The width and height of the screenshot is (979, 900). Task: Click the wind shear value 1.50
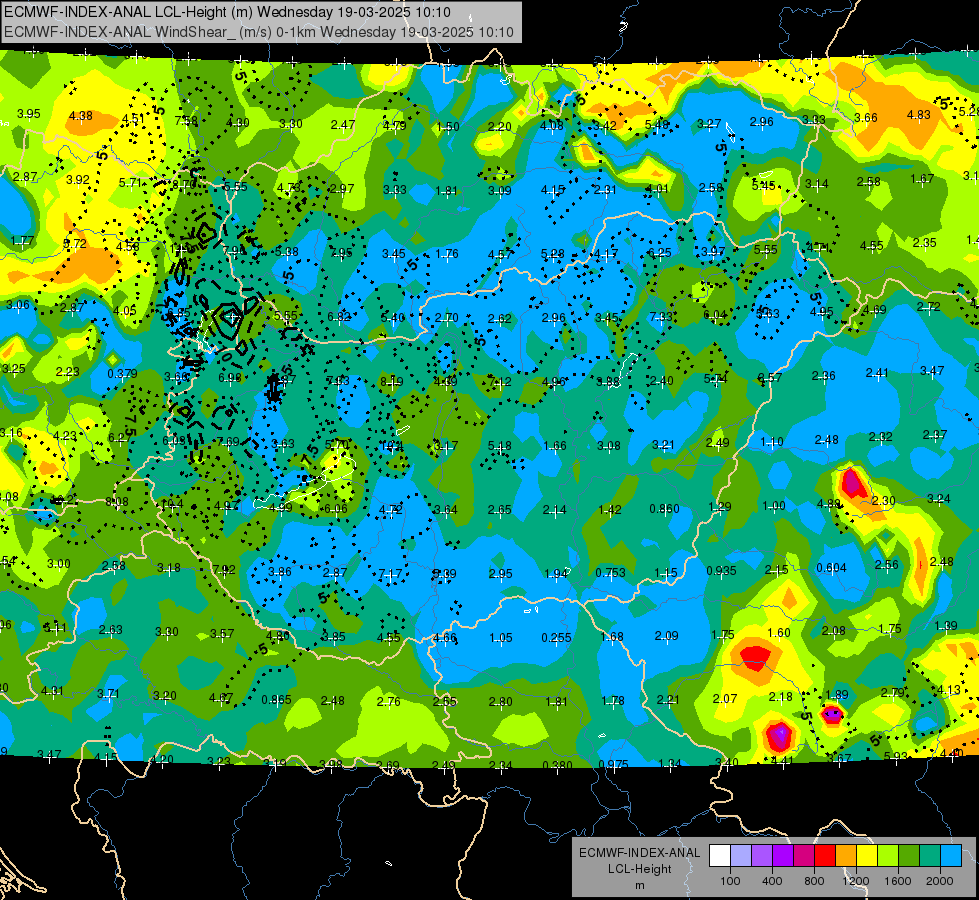(448, 126)
